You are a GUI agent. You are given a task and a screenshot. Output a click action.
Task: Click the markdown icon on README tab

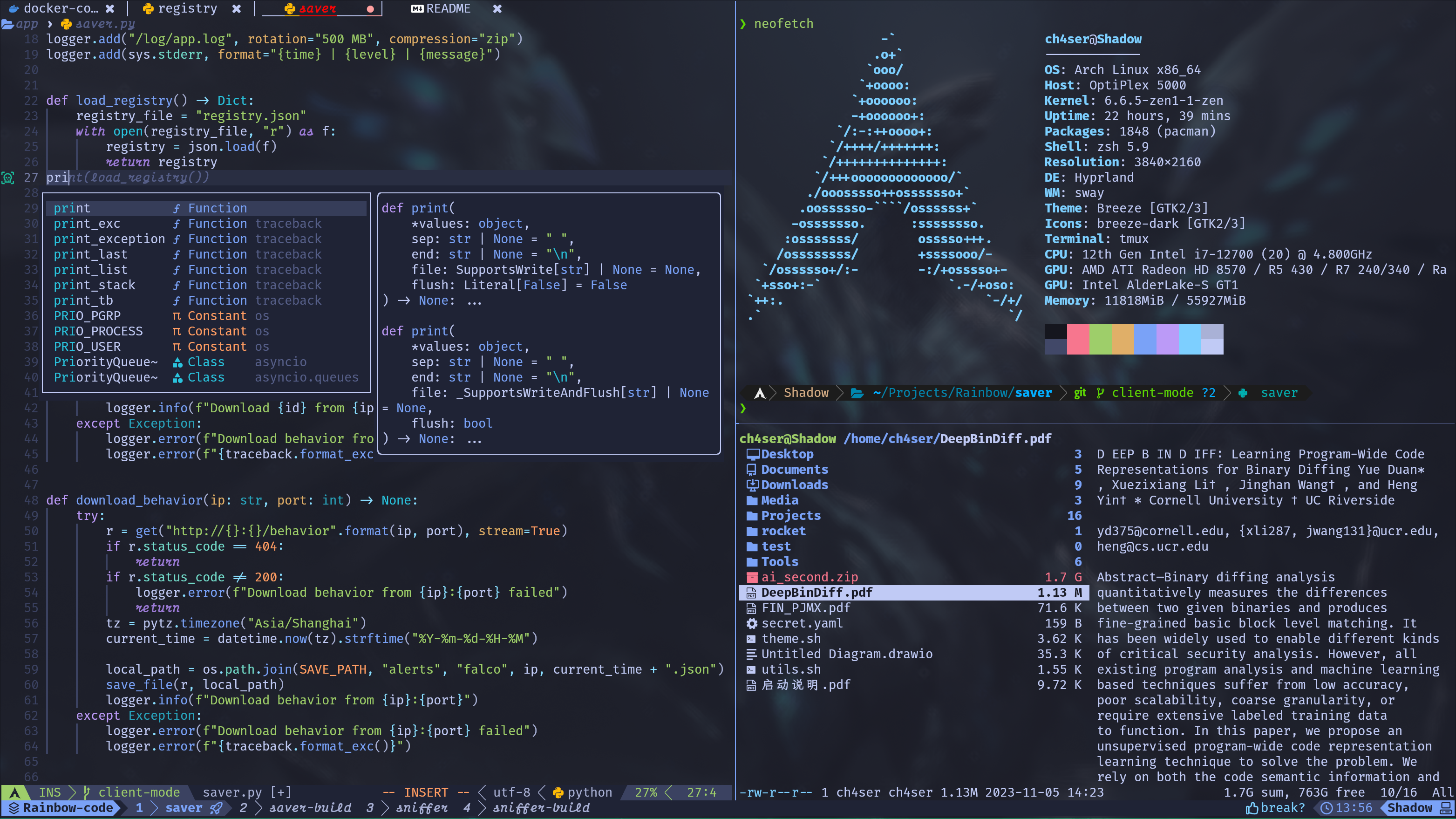click(x=417, y=8)
